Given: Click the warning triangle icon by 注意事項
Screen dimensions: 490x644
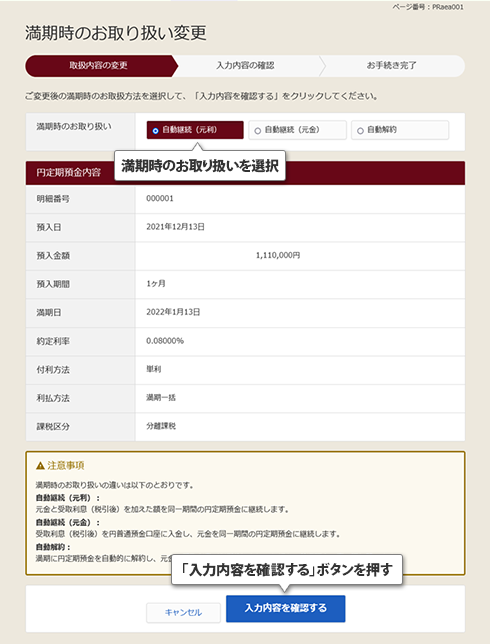Looking at the screenshot, I should click(x=40, y=465).
